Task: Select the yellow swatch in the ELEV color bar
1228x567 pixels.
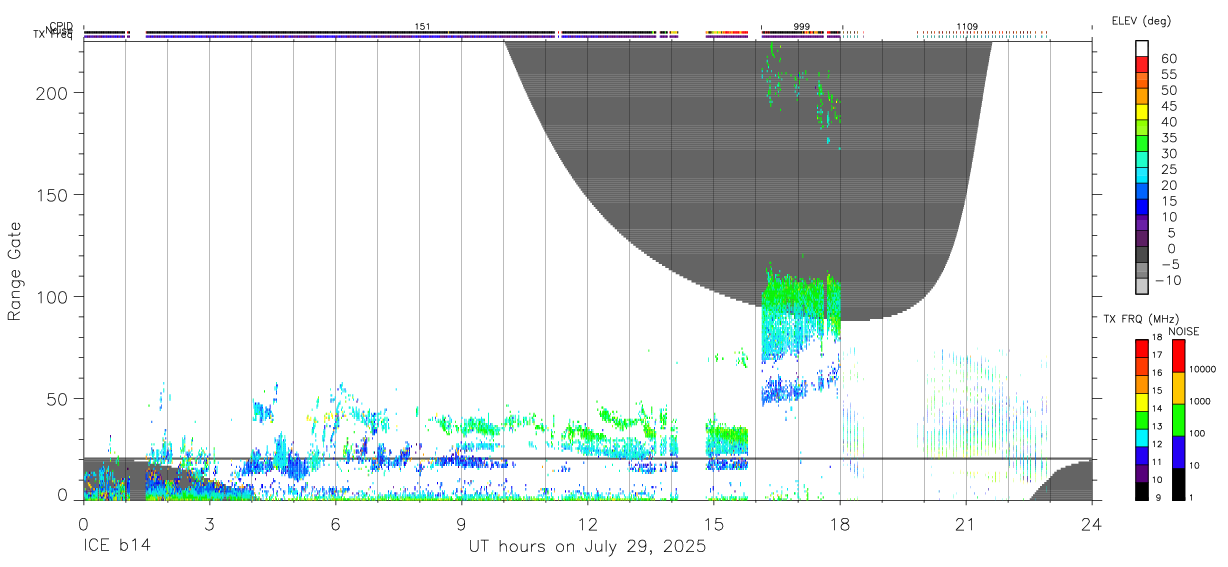Action: (1142, 110)
